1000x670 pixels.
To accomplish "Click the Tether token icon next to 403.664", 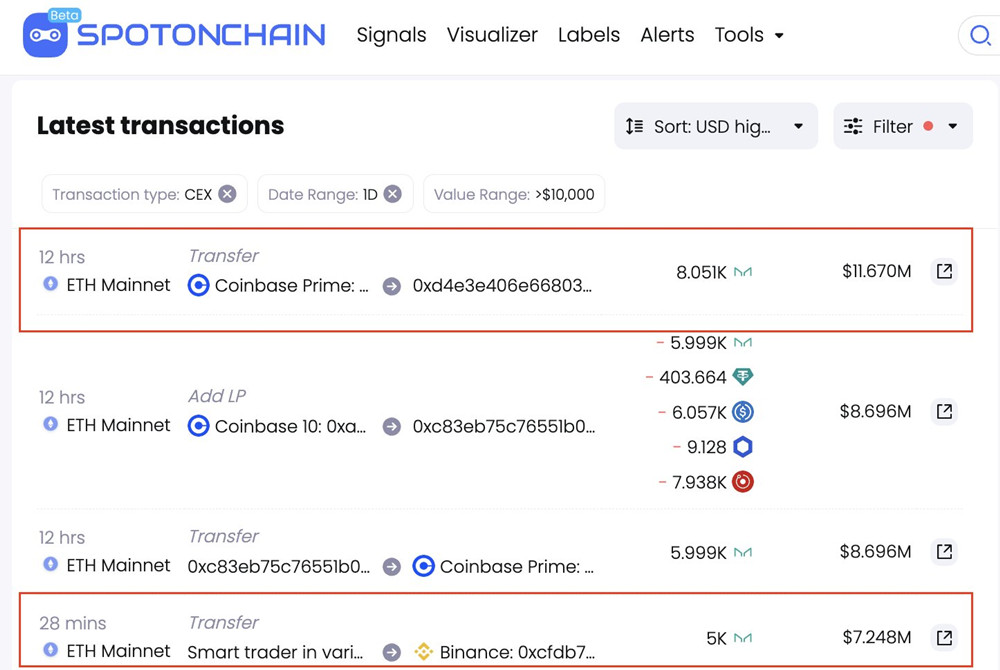I will tap(742, 377).
